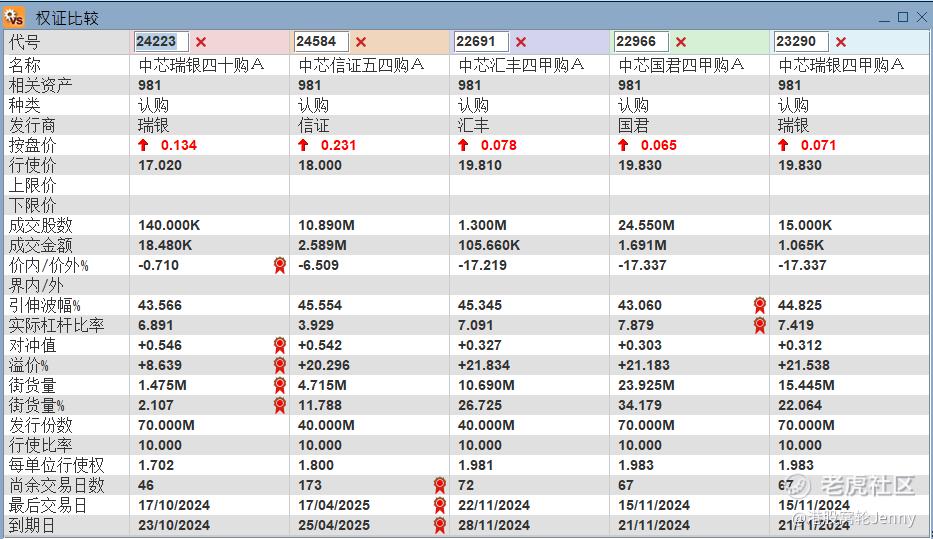Viewport: 933px width, 539px height.
Task: Remove warrant 22691 with its red X
Action: (521, 42)
